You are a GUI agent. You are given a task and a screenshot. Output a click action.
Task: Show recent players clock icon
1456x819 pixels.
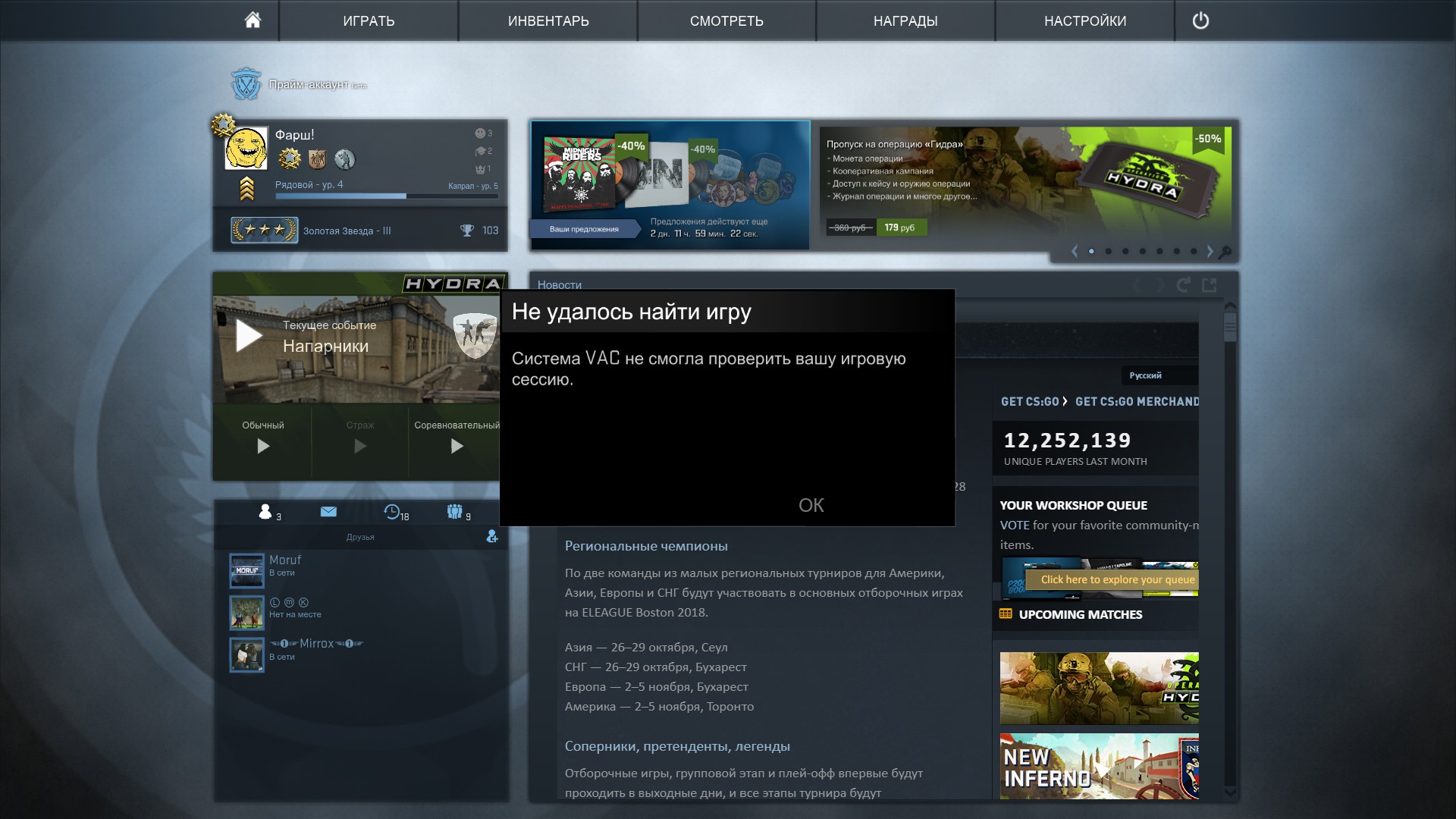(392, 512)
